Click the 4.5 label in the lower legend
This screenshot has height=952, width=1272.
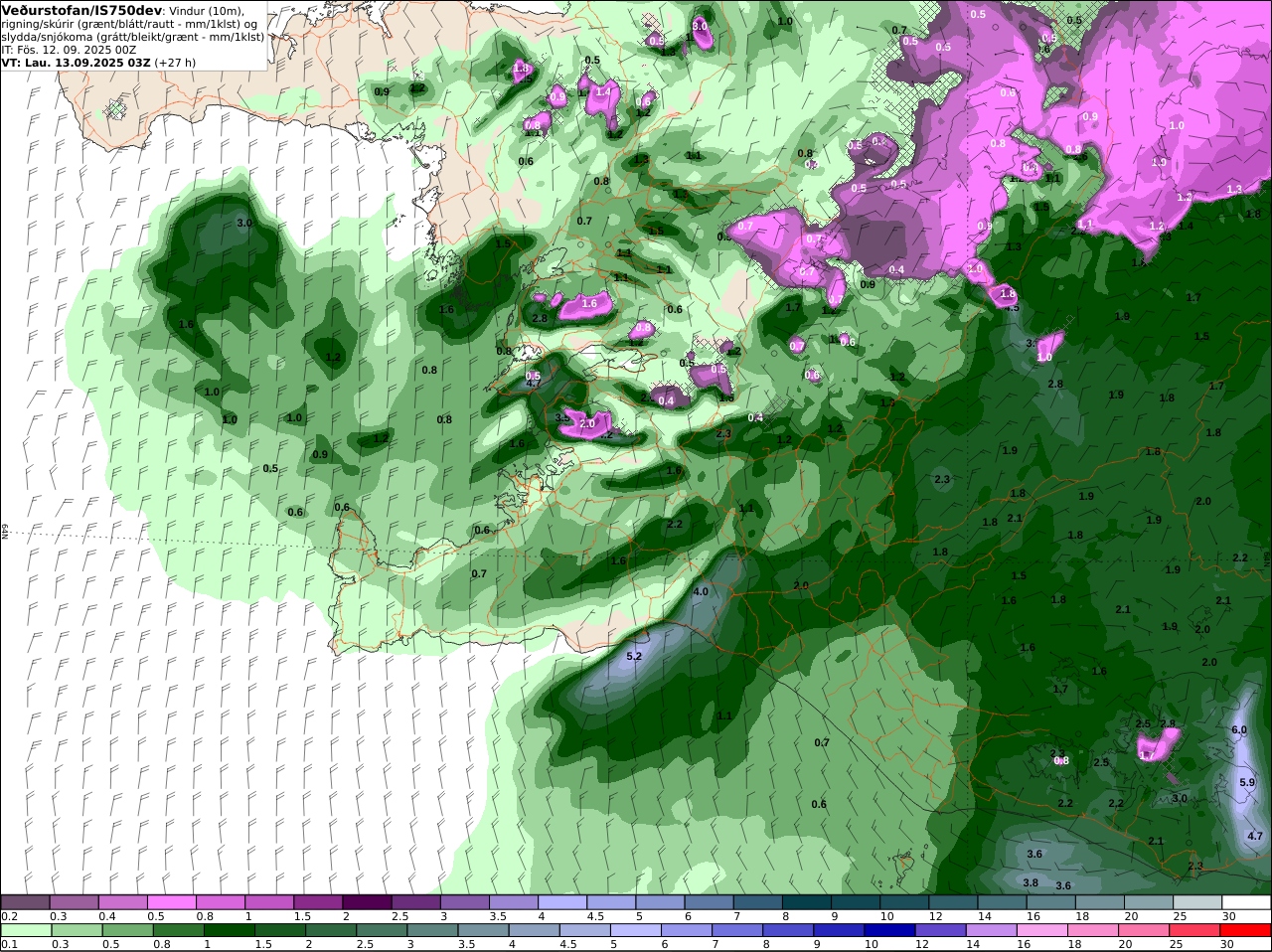click(x=567, y=944)
